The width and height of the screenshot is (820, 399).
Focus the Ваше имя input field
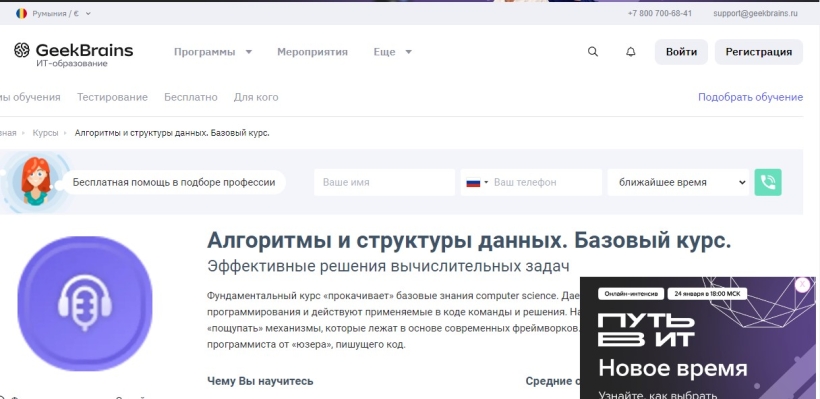[x=384, y=182]
